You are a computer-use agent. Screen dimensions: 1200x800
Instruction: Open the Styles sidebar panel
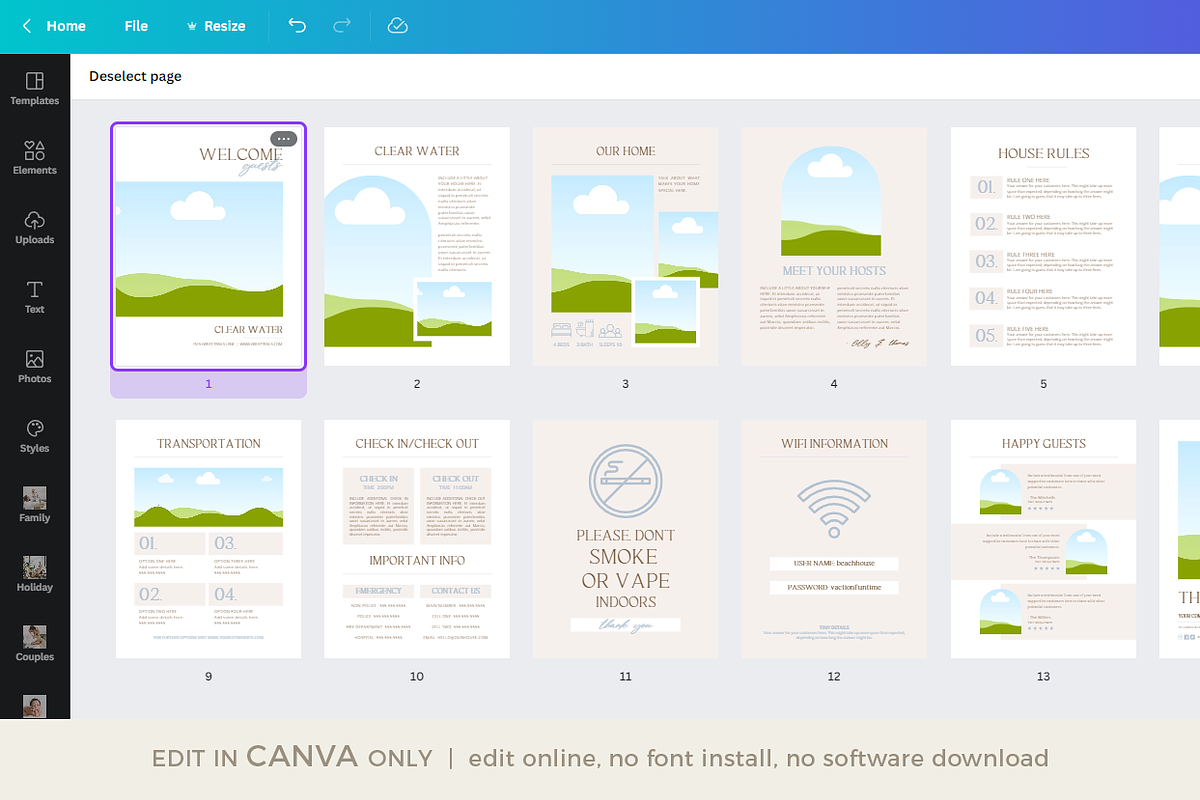click(35, 436)
